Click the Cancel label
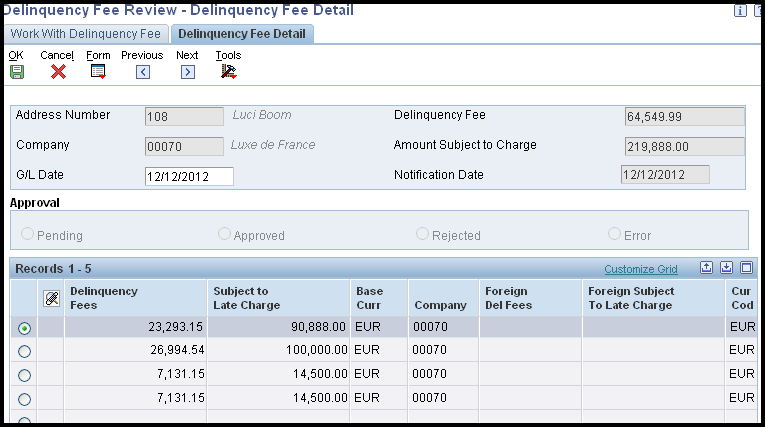 click(x=57, y=55)
